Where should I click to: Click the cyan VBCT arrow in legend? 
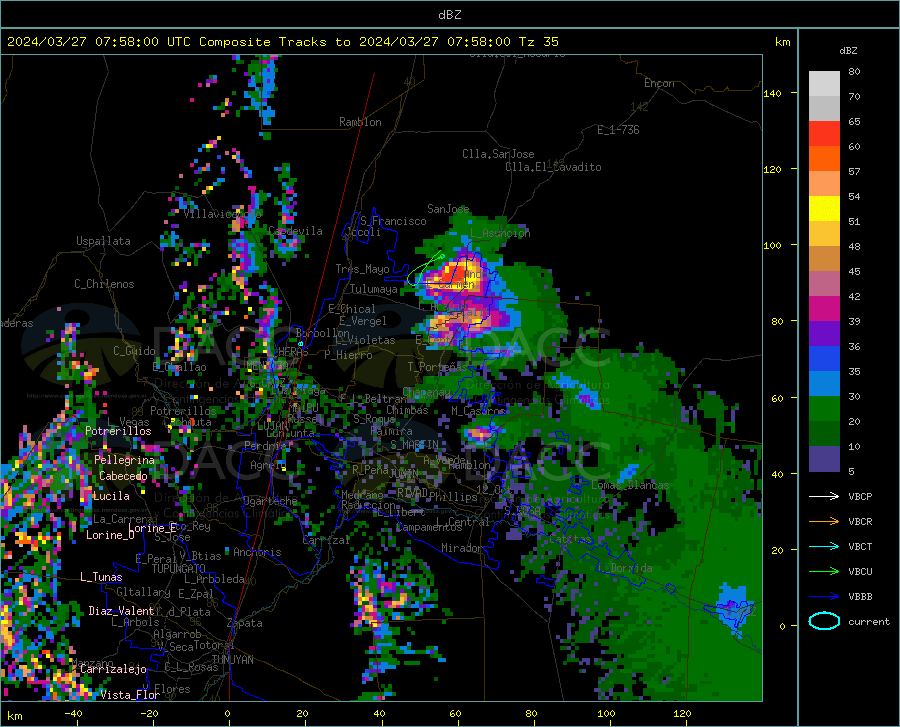click(x=824, y=546)
